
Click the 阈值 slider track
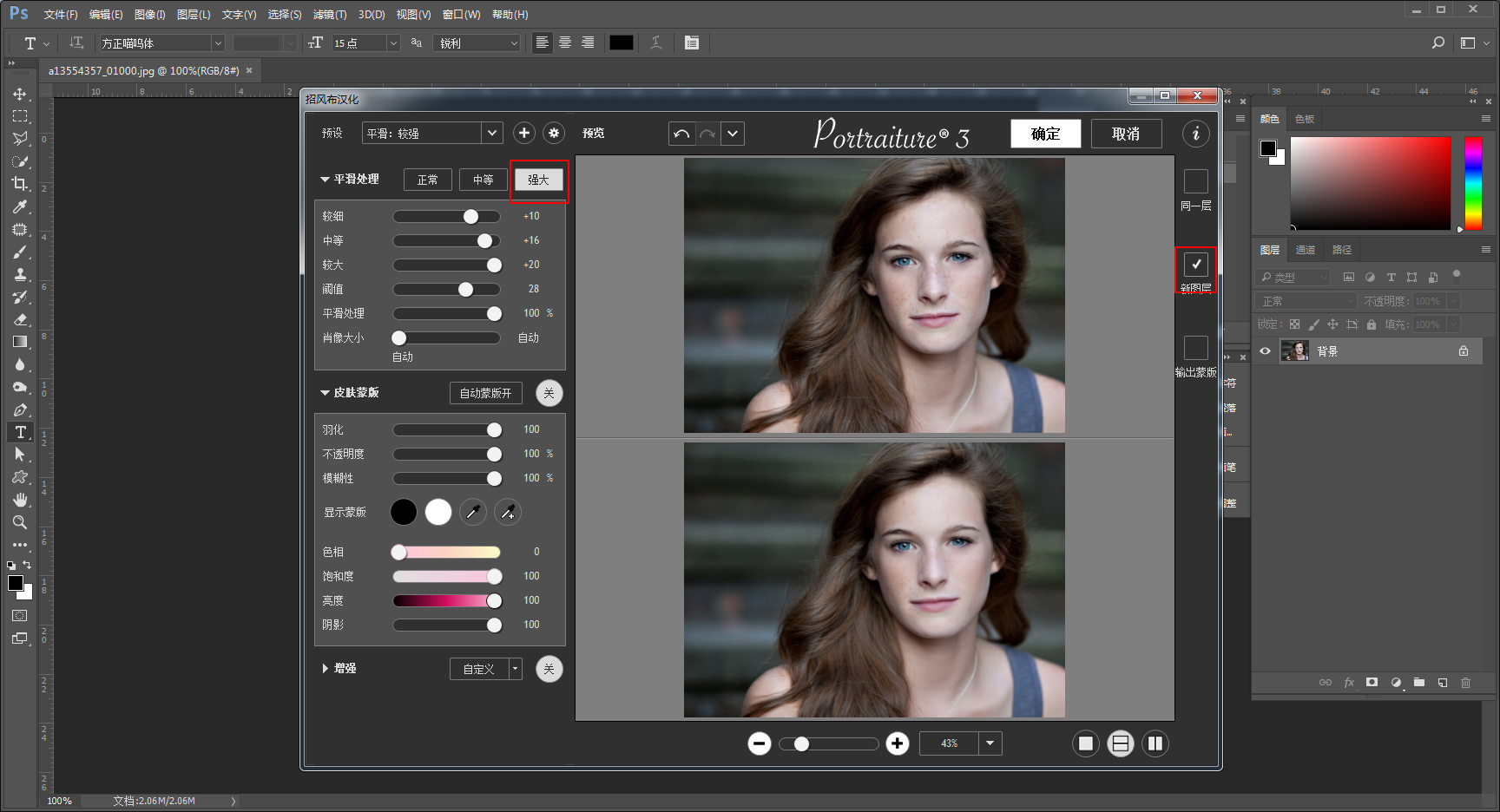click(447, 289)
